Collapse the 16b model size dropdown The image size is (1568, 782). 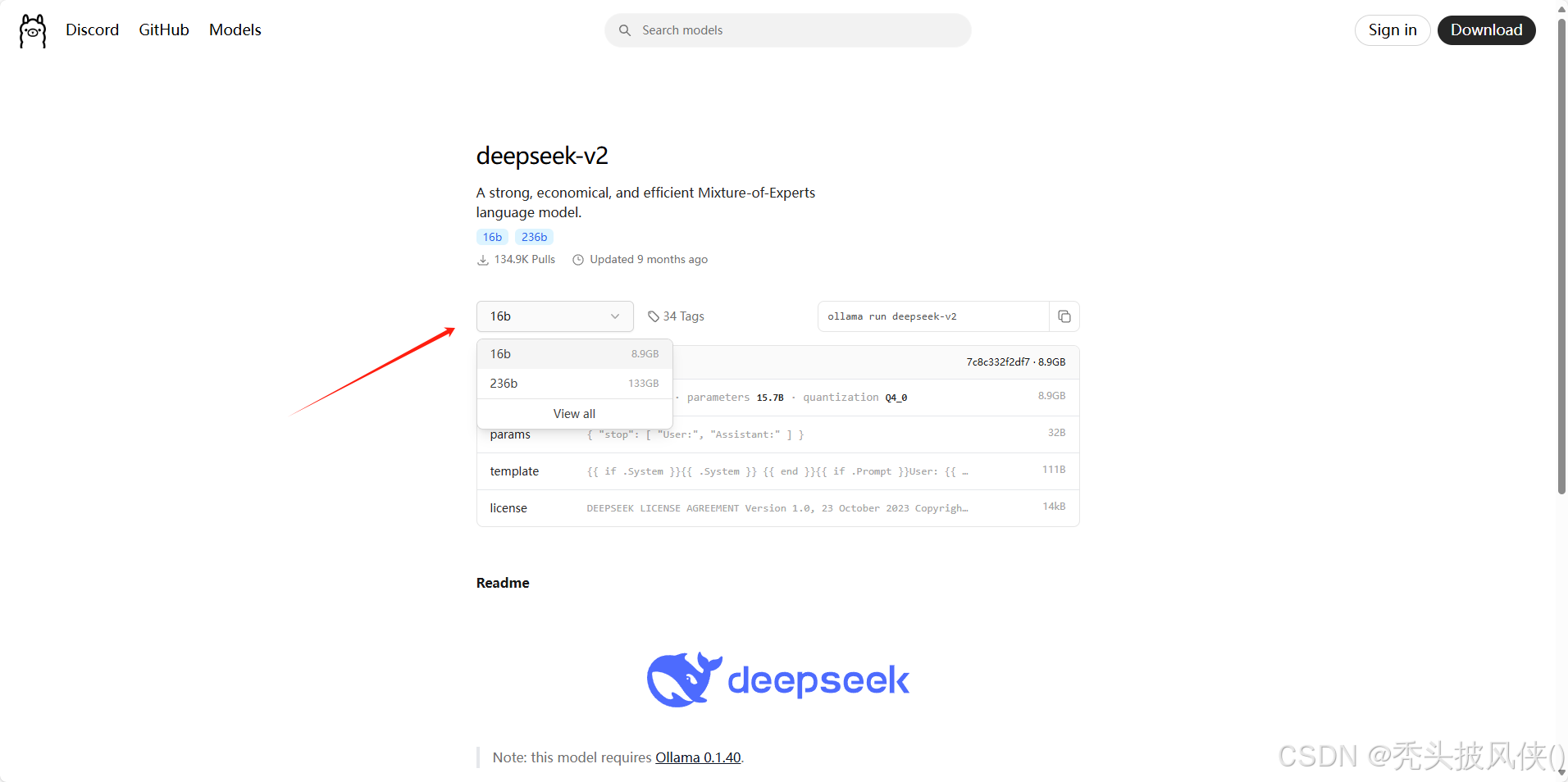pyautogui.click(x=554, y=316)
